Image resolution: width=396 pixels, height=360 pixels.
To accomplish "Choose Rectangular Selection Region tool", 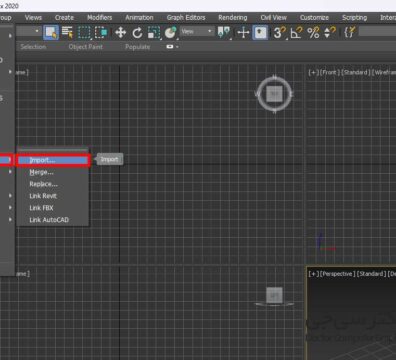I will (84, 32).
